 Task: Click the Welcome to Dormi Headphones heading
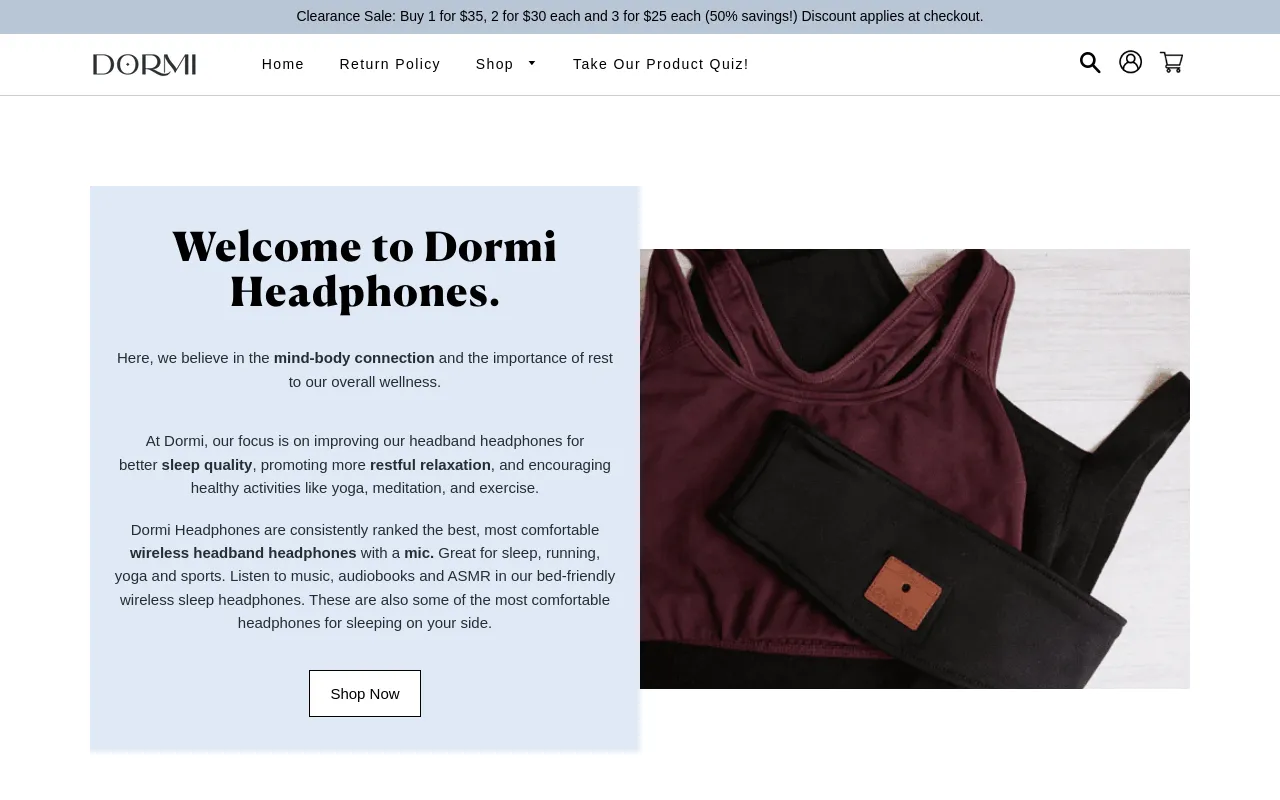(365, 269)
